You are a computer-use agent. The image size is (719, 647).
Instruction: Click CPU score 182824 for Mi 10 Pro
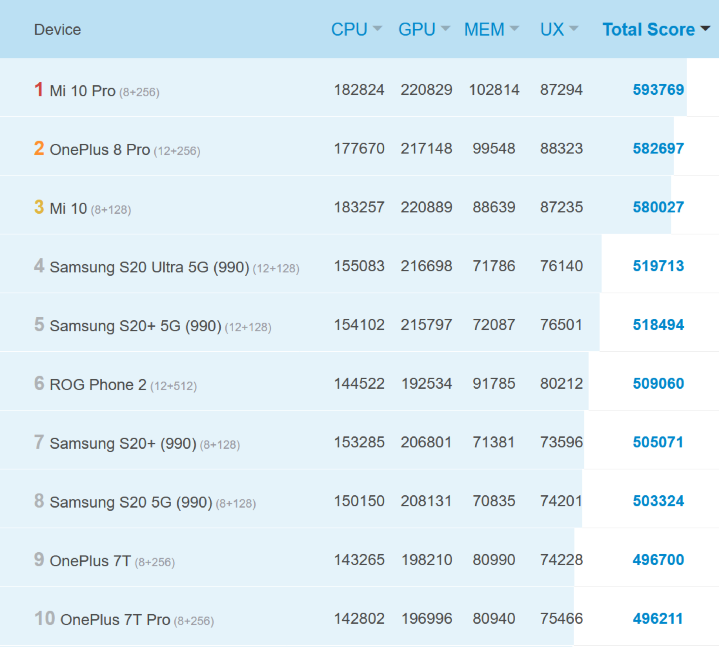pyautogui.click(x=359, y=89)
